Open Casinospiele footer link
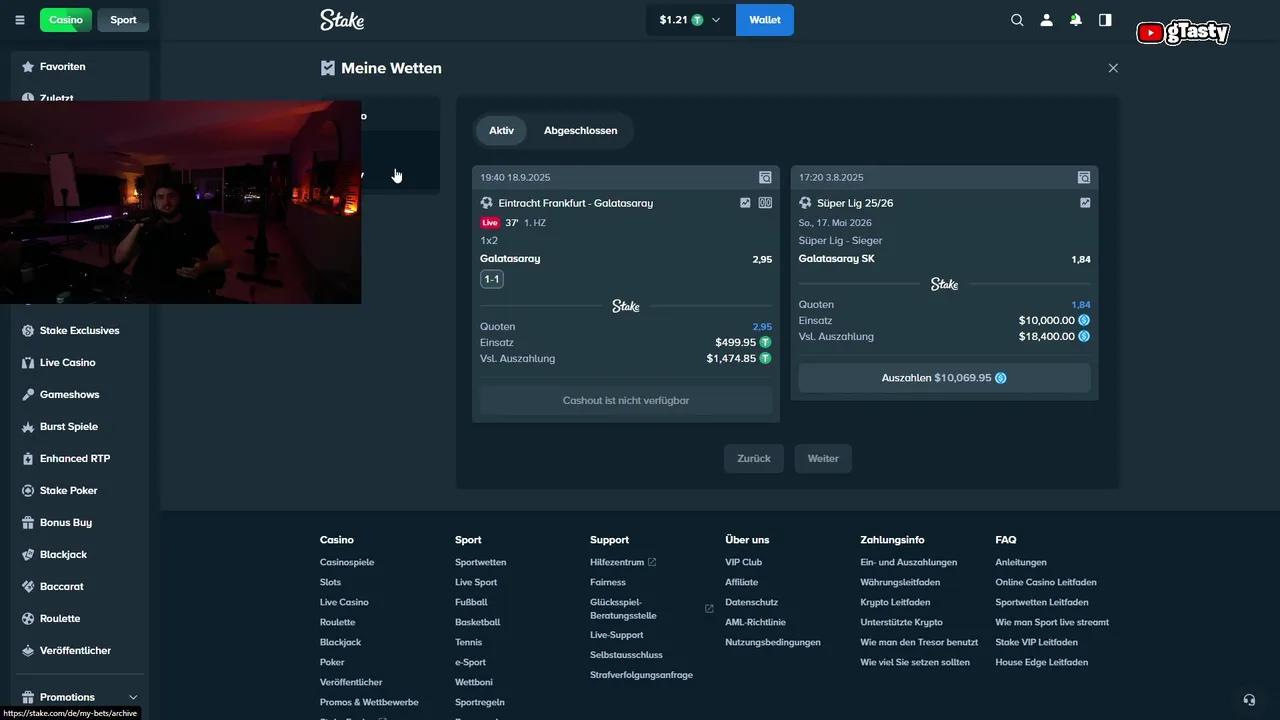Image resolution: width=1280 pixels, height=720 pixels. 347,562
